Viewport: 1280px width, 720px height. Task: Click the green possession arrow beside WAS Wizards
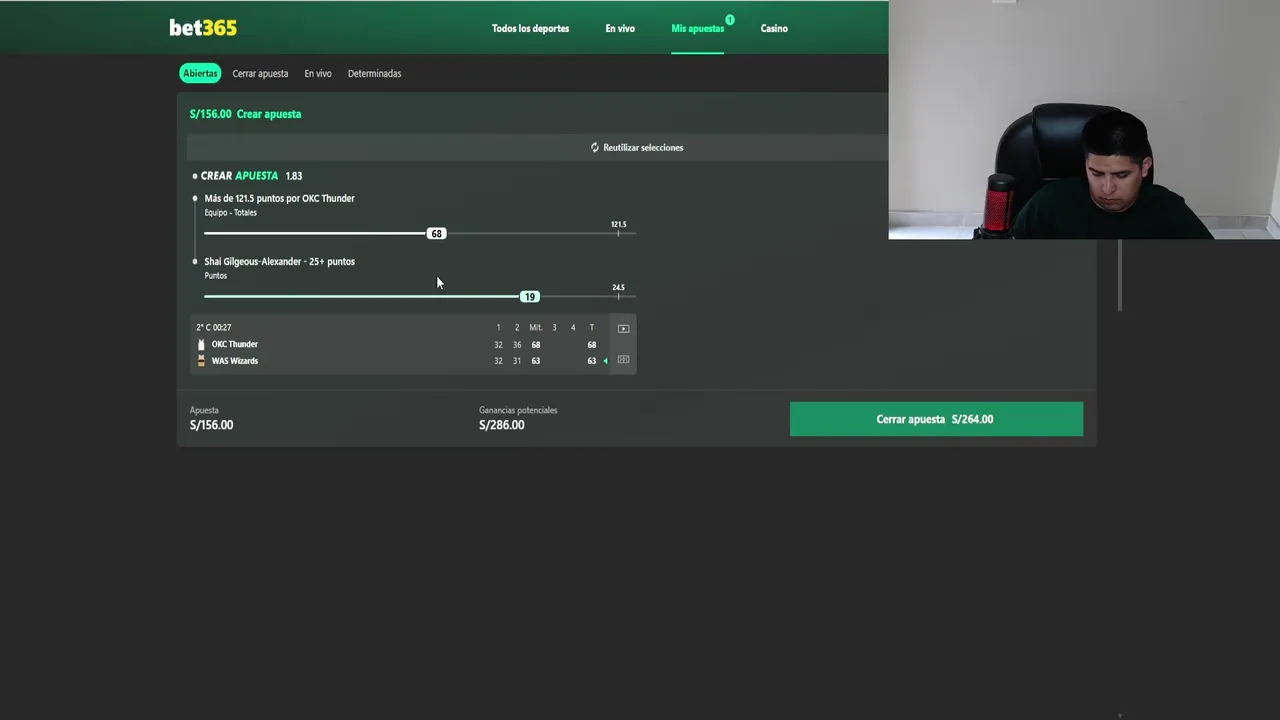tap(605, 361)
